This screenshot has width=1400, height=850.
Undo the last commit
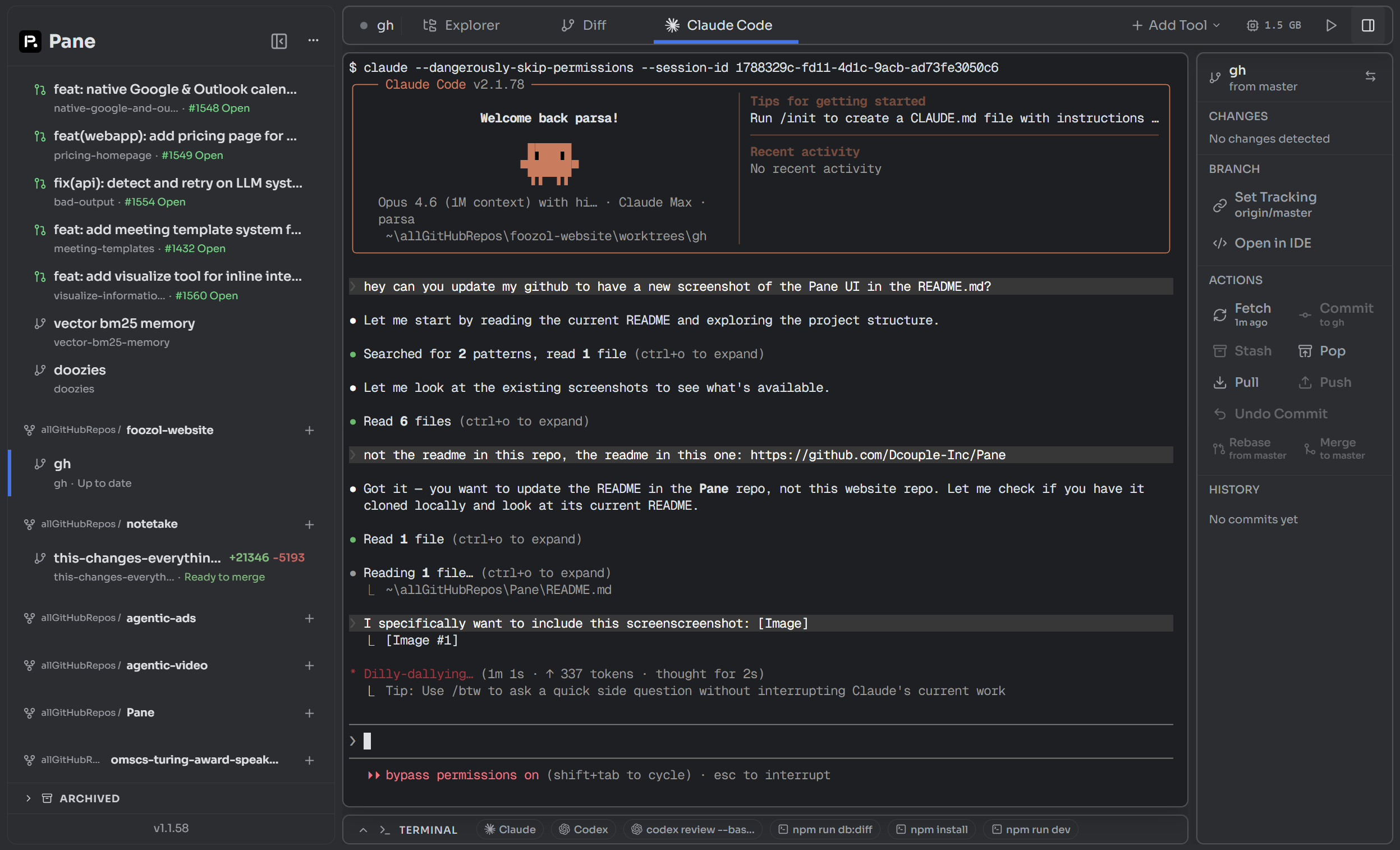[1271, 413]
